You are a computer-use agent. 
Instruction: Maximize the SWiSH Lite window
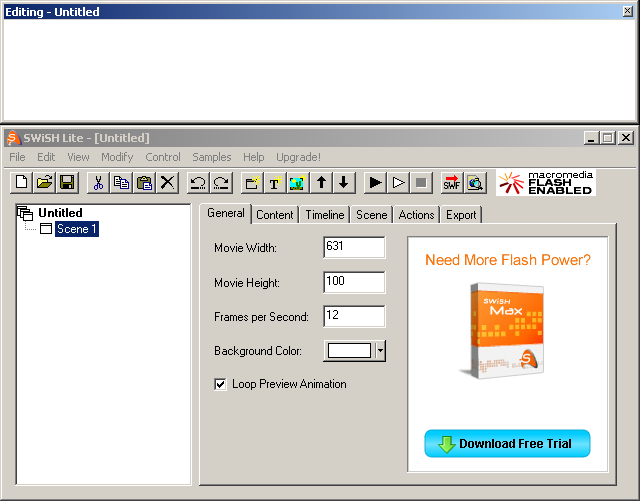[x=608, y=138]
